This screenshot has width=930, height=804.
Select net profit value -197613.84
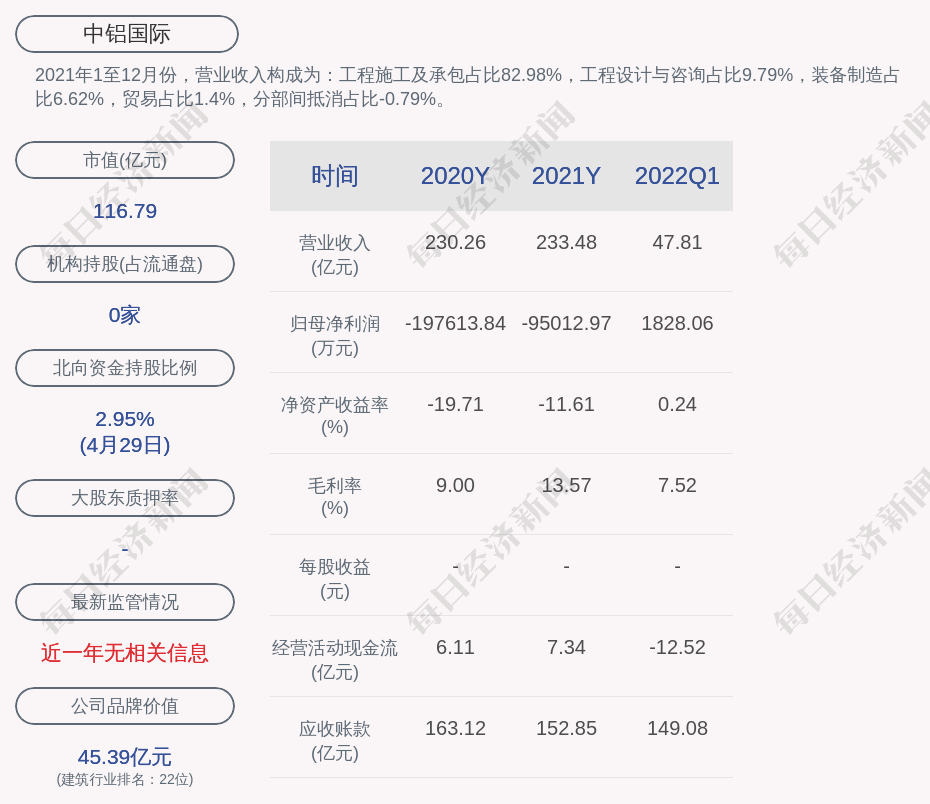[456, 323]
